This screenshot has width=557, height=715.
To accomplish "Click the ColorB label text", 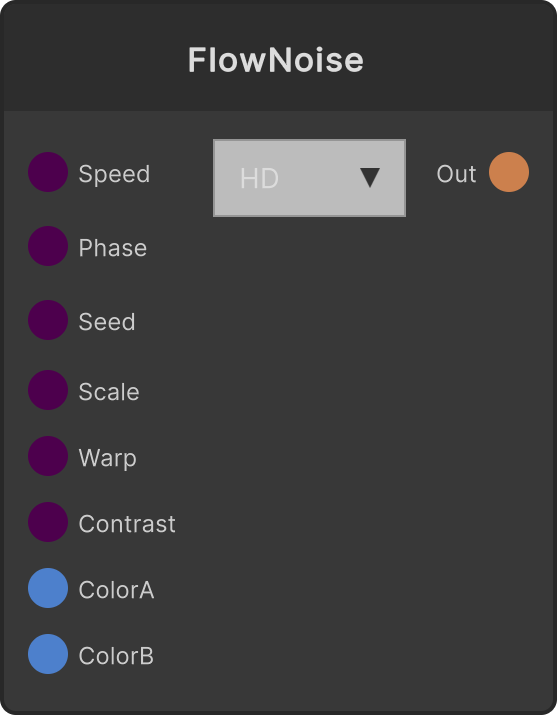I will tap(116, 656).
